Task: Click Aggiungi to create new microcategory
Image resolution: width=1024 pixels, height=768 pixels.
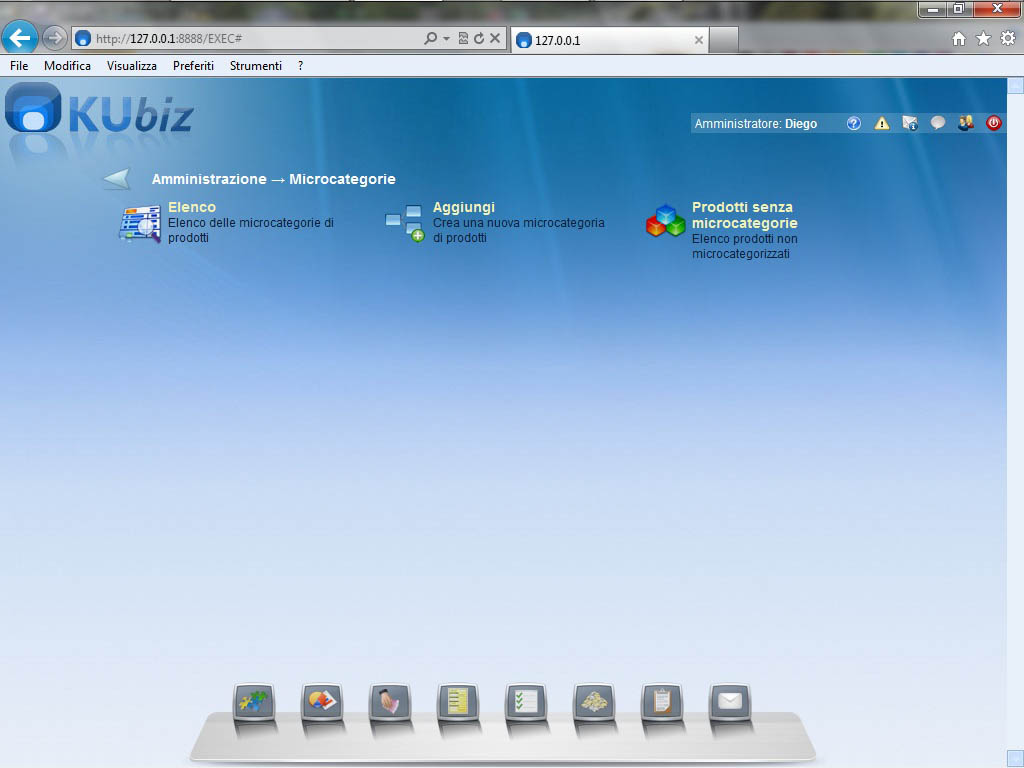Action: 463,207
